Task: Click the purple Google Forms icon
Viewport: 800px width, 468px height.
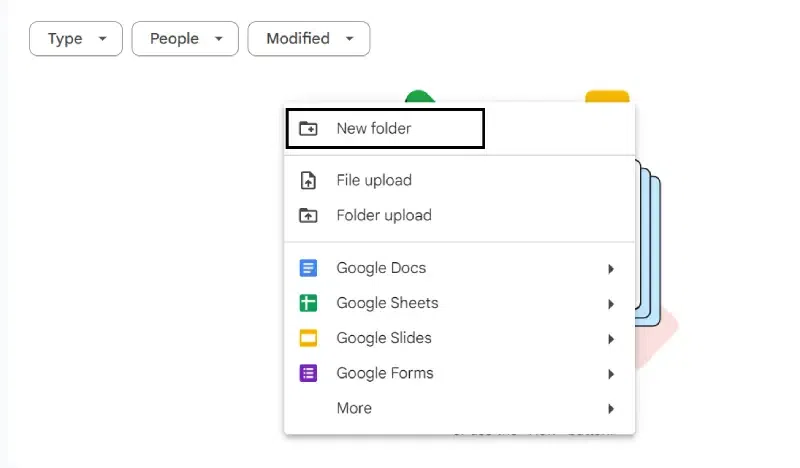Action: pyautogui.click(x=308, y=373)
